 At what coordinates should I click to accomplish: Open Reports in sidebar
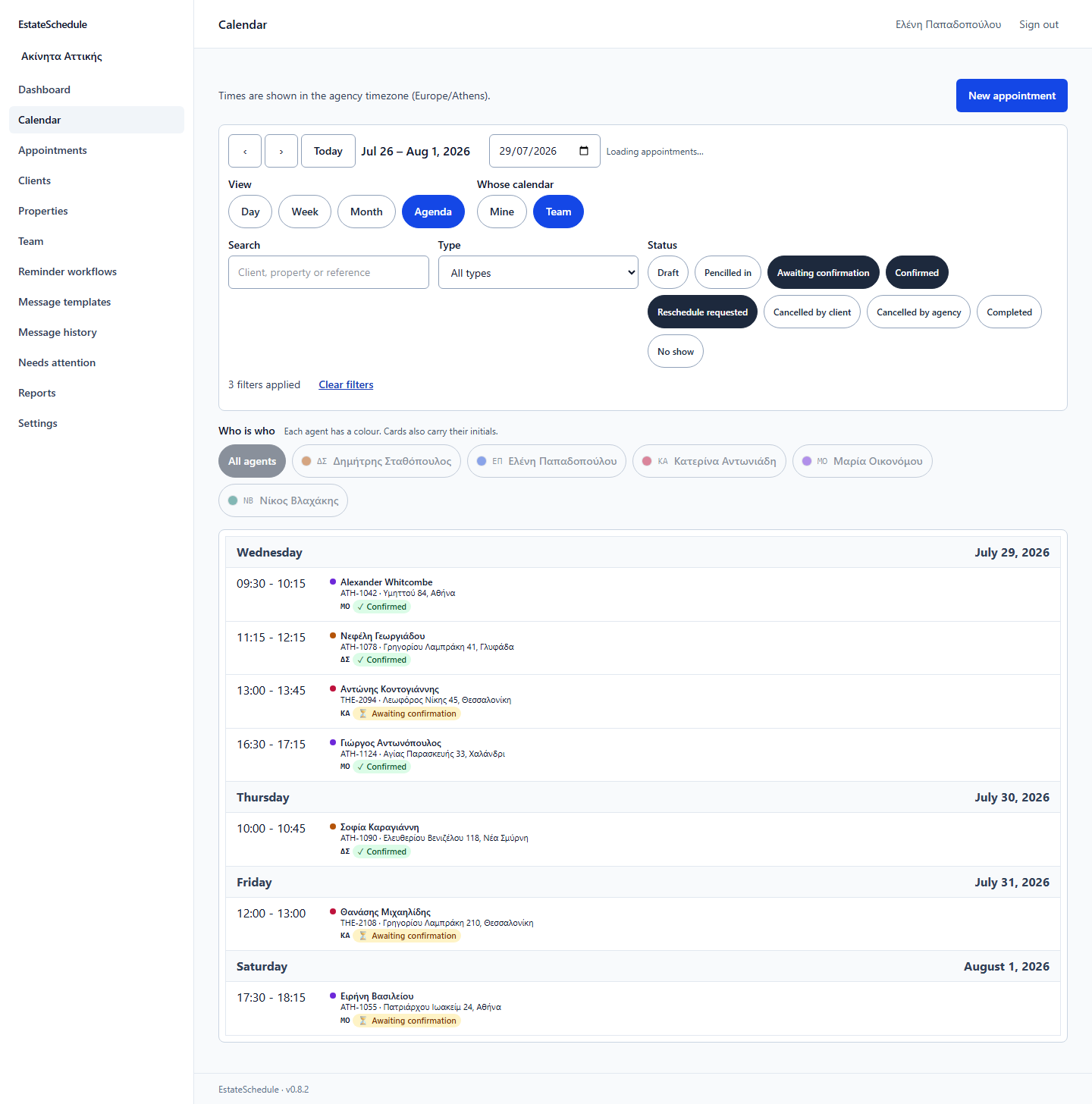[96, 393]
